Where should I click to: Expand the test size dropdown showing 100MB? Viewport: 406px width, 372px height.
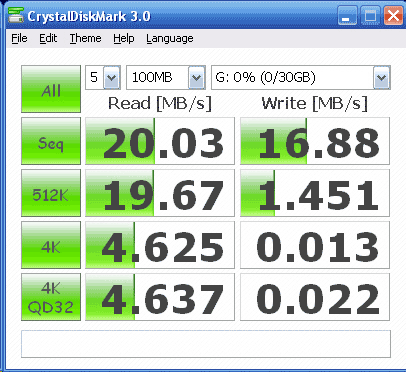[x=196, y=78]
